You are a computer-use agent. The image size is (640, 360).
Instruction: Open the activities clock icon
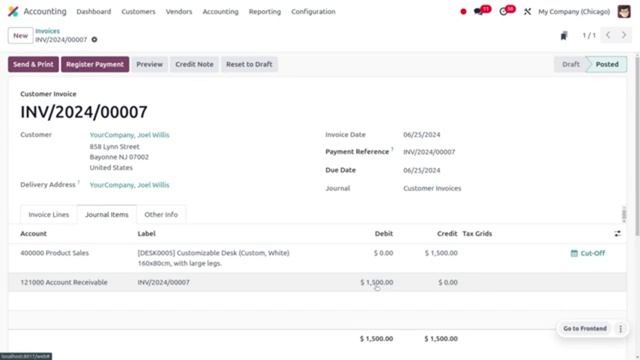pyautogui.click(x=503, y=12)
